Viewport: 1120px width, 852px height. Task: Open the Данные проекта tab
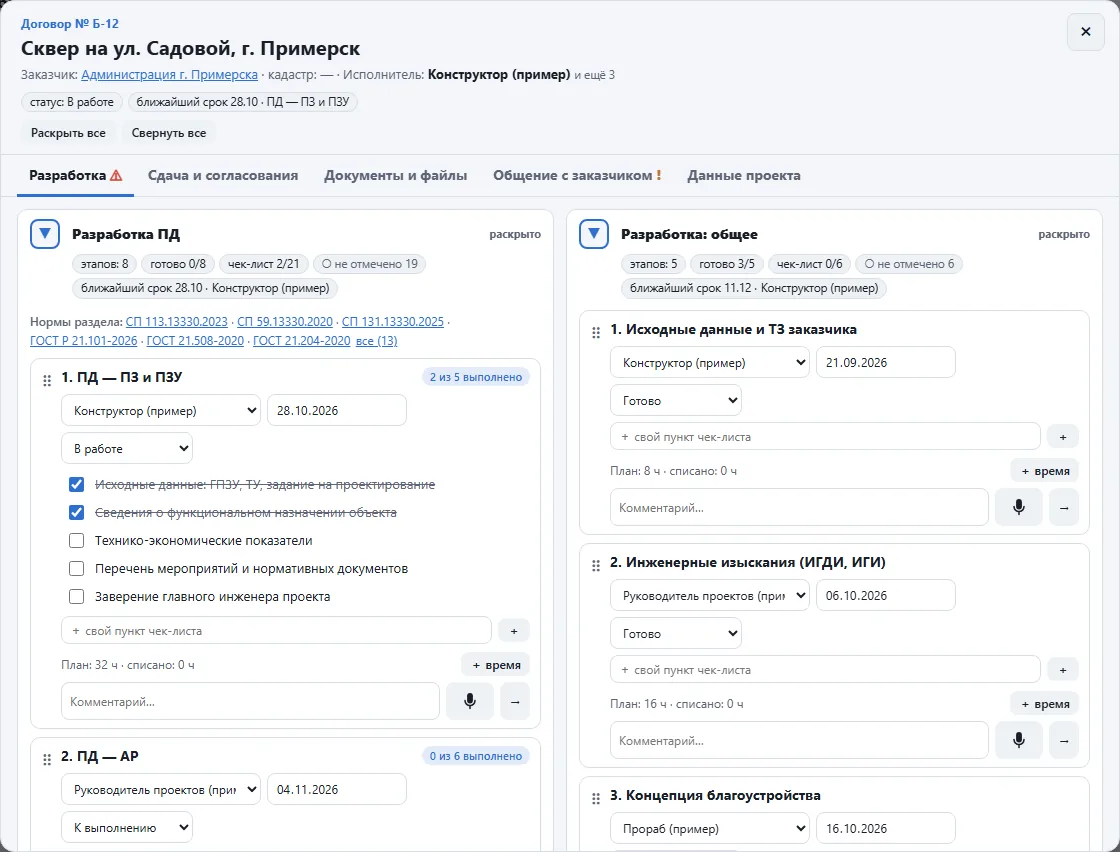tap(744, 175)
